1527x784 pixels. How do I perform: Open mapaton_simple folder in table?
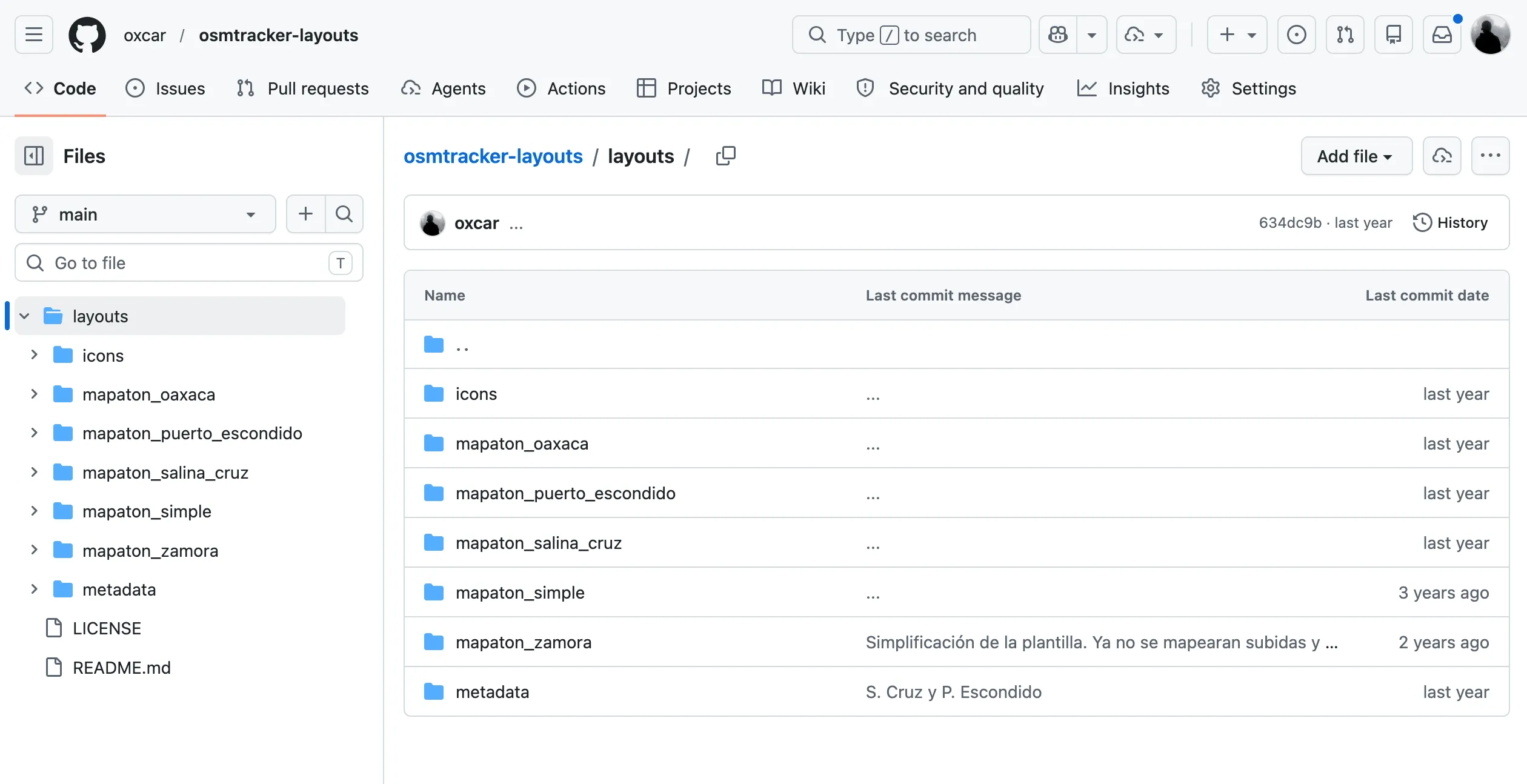tap(520, 593)
